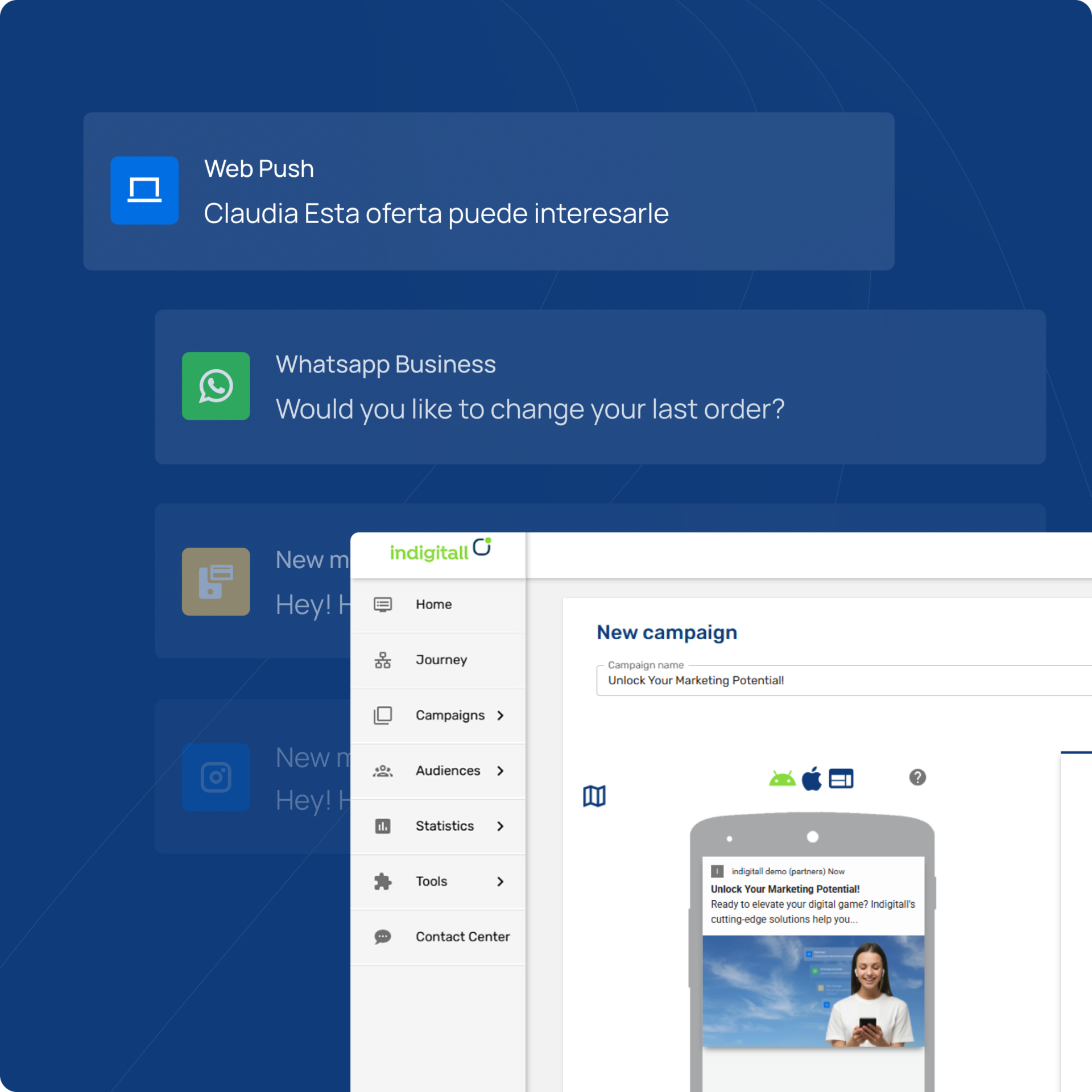Click the notification preview image thumbnail
The height and width of the screenshot is (1092, 1092).
coord(813,991)
